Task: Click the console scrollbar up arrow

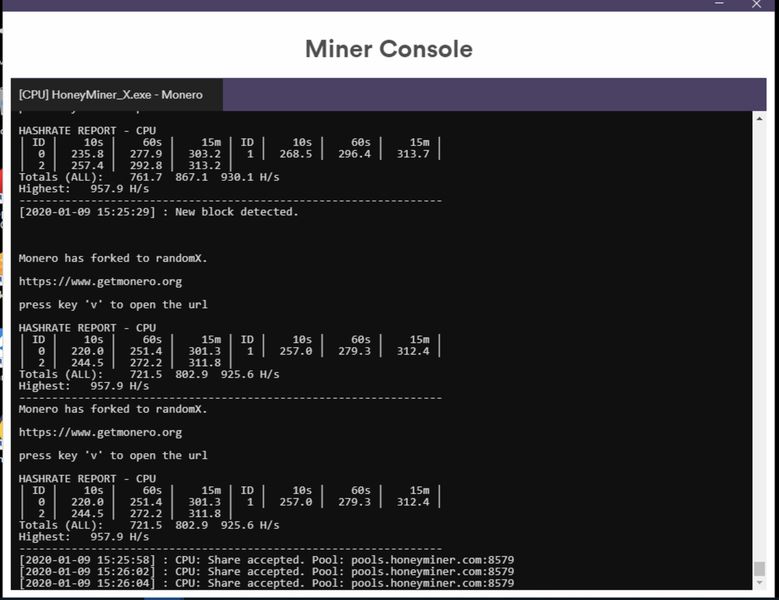Action: coord(760,118)
